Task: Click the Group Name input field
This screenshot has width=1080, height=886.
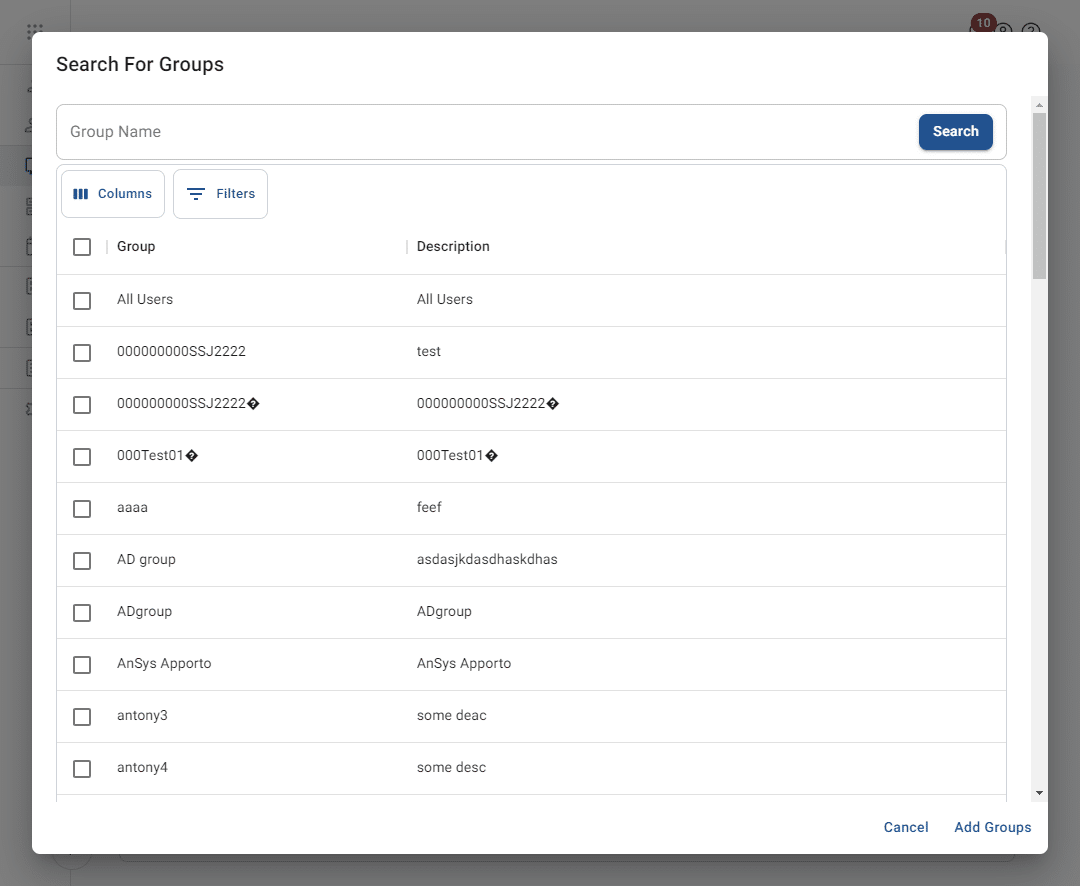Action: 400,131
